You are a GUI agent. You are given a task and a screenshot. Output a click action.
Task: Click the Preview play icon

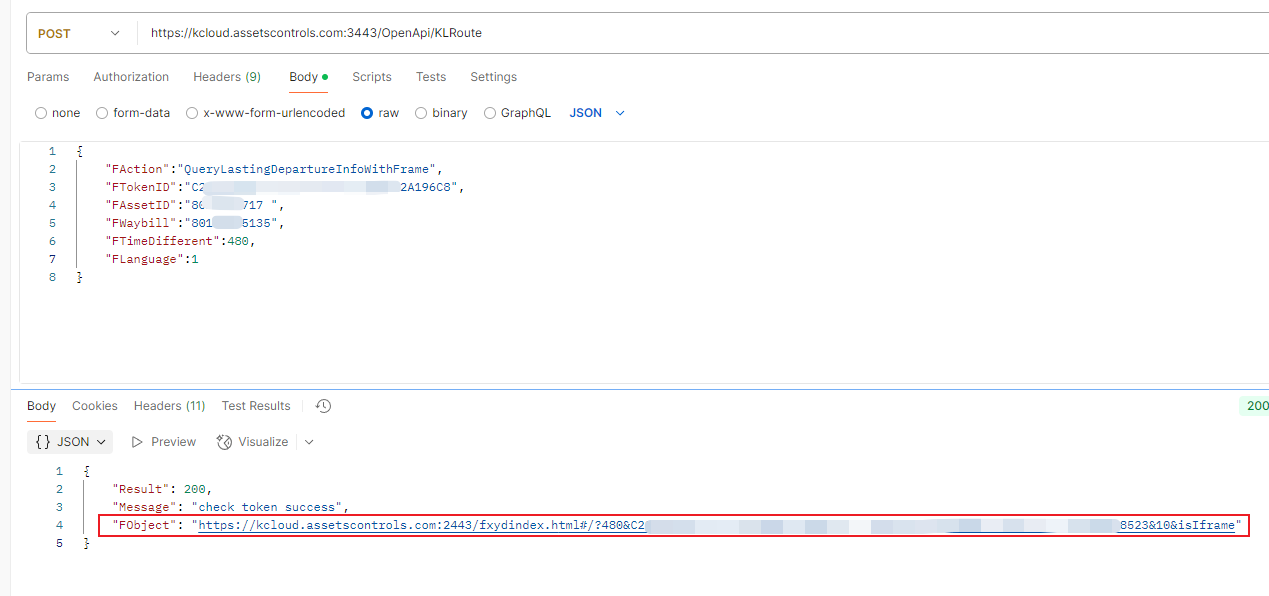click(x=138, y=442)
